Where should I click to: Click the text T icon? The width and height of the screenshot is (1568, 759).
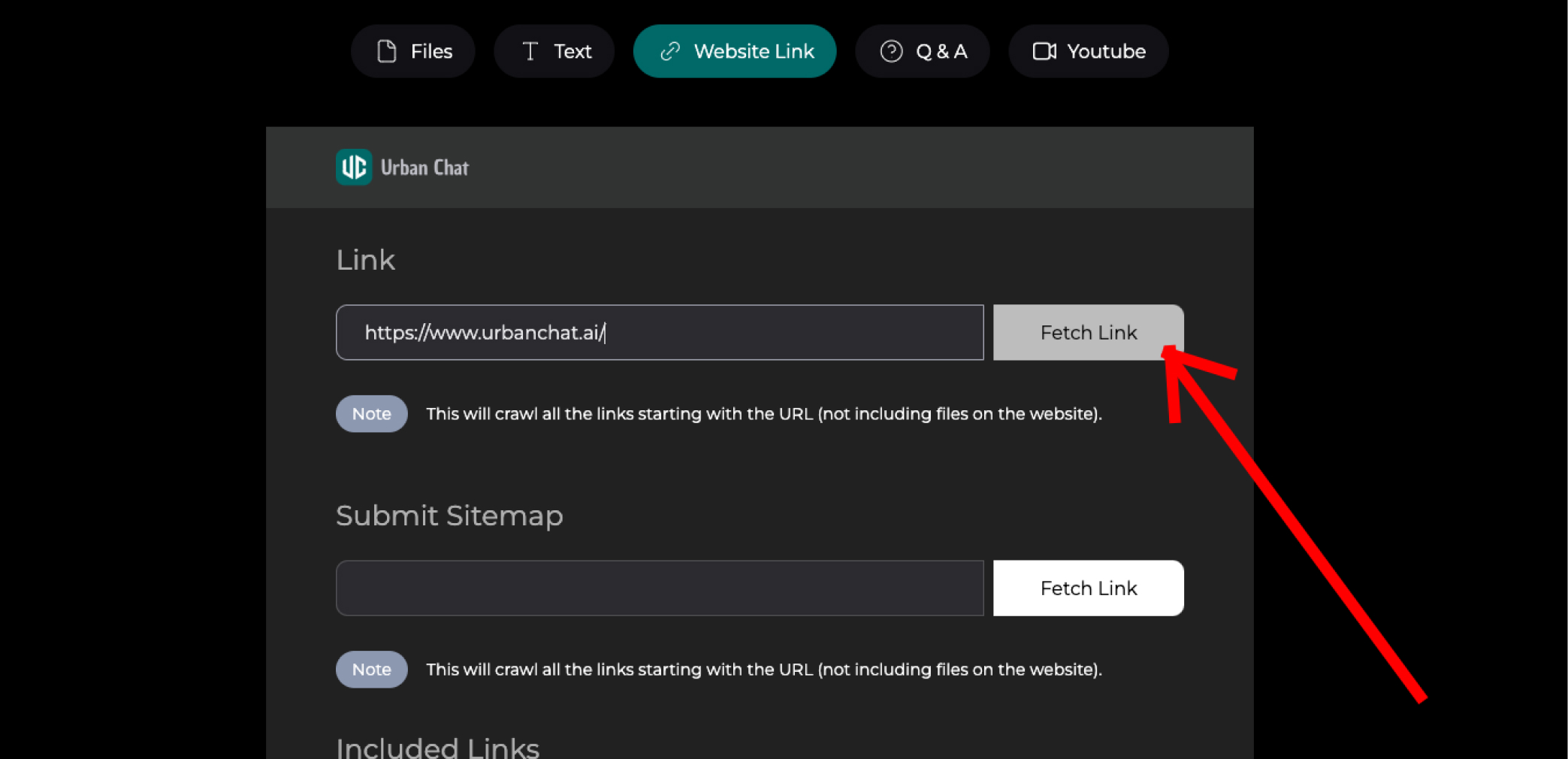pos(530,51)
